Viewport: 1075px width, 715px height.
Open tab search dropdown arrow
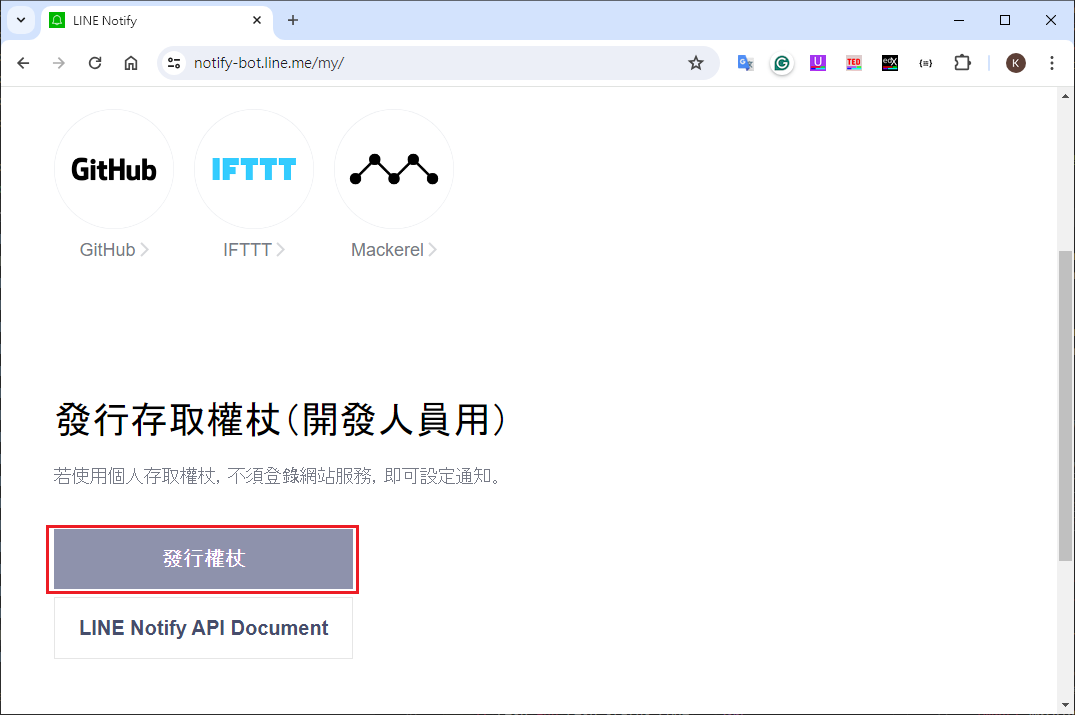21,20
